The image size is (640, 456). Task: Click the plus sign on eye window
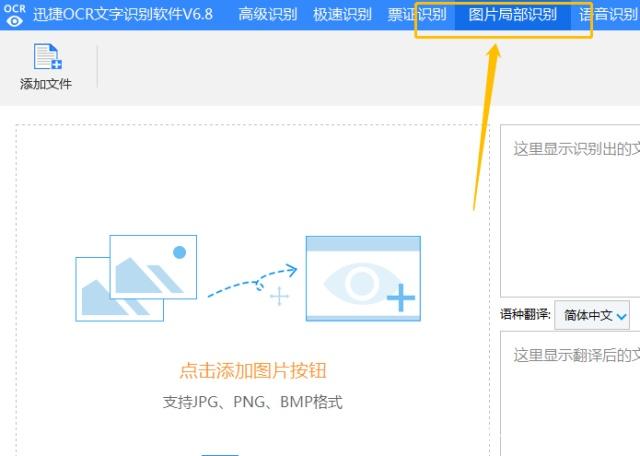tap(400, 298)
